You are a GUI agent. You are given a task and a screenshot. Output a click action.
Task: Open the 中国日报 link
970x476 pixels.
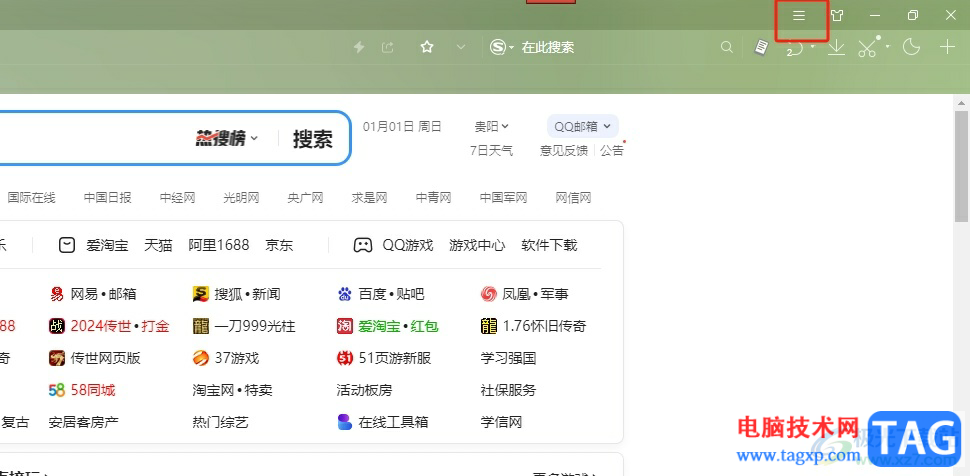click(x=108, y=198)
